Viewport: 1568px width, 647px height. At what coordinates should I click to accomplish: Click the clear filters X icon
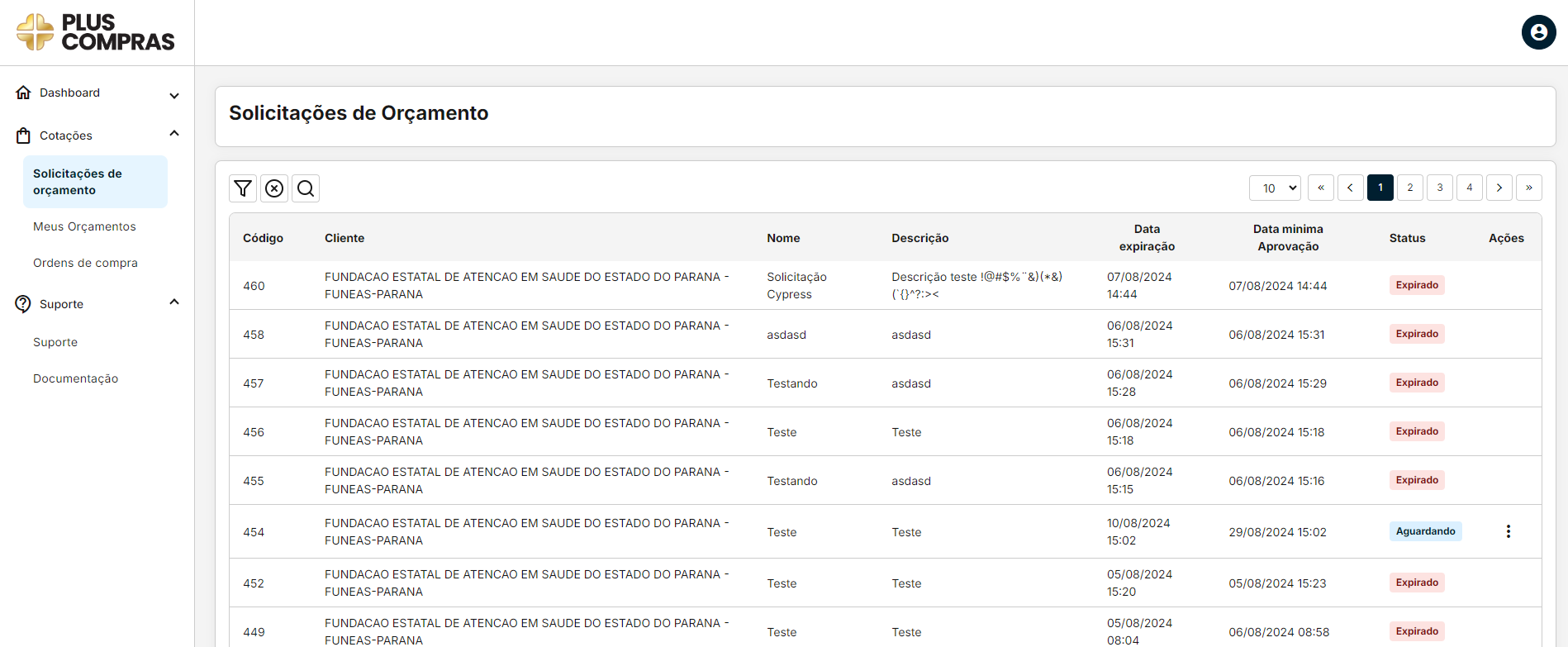point(274,188)
